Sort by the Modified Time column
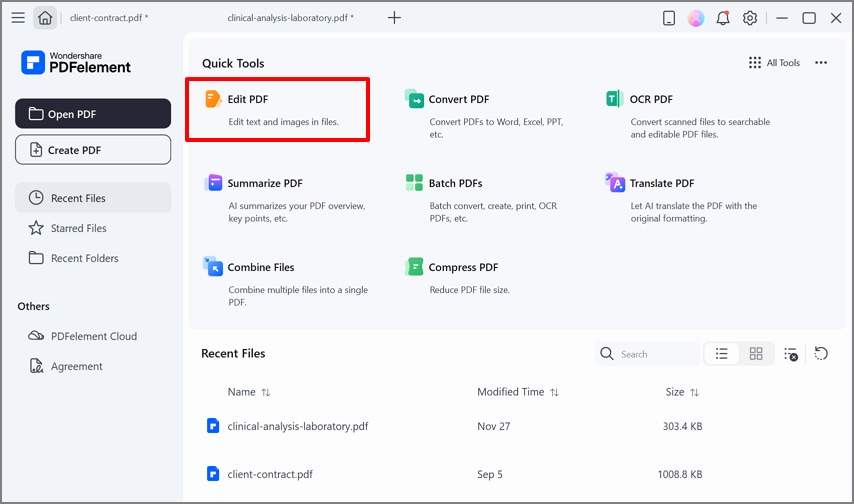Image resolution: width=854 pixels, height=504 pixels. [x=518, y=392]
